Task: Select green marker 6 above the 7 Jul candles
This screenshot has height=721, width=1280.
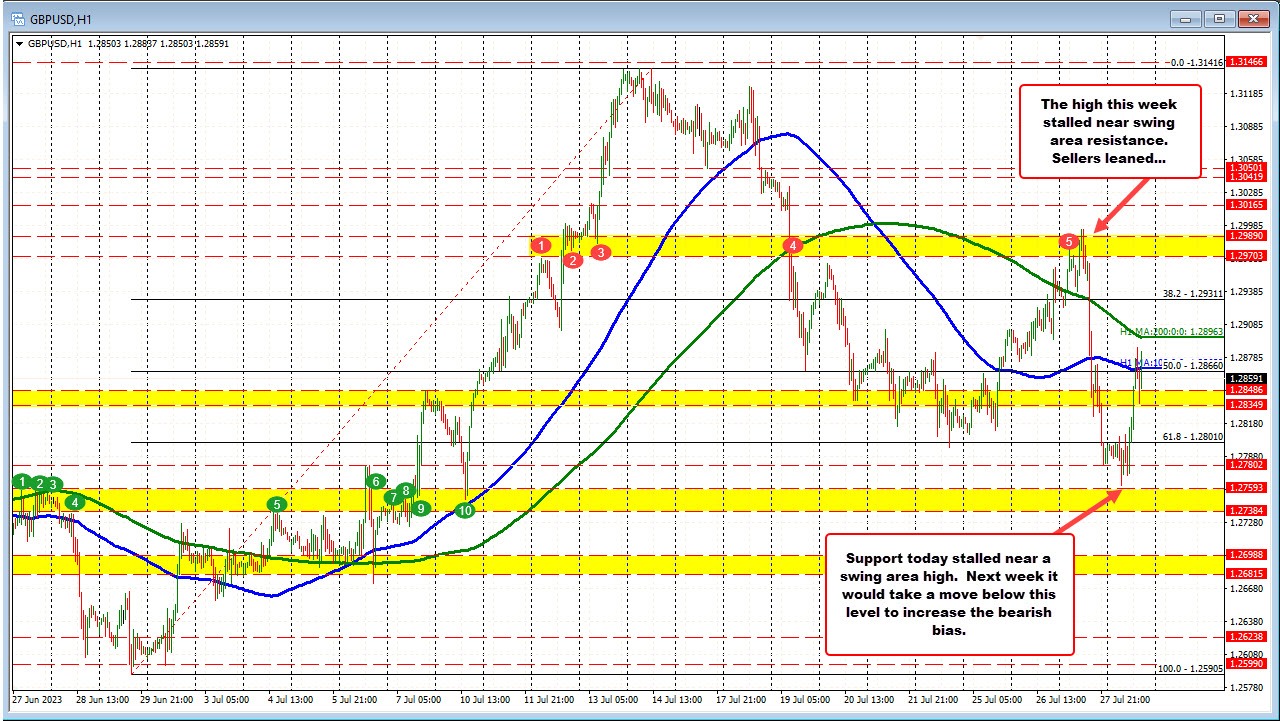Action: [376, 481]
